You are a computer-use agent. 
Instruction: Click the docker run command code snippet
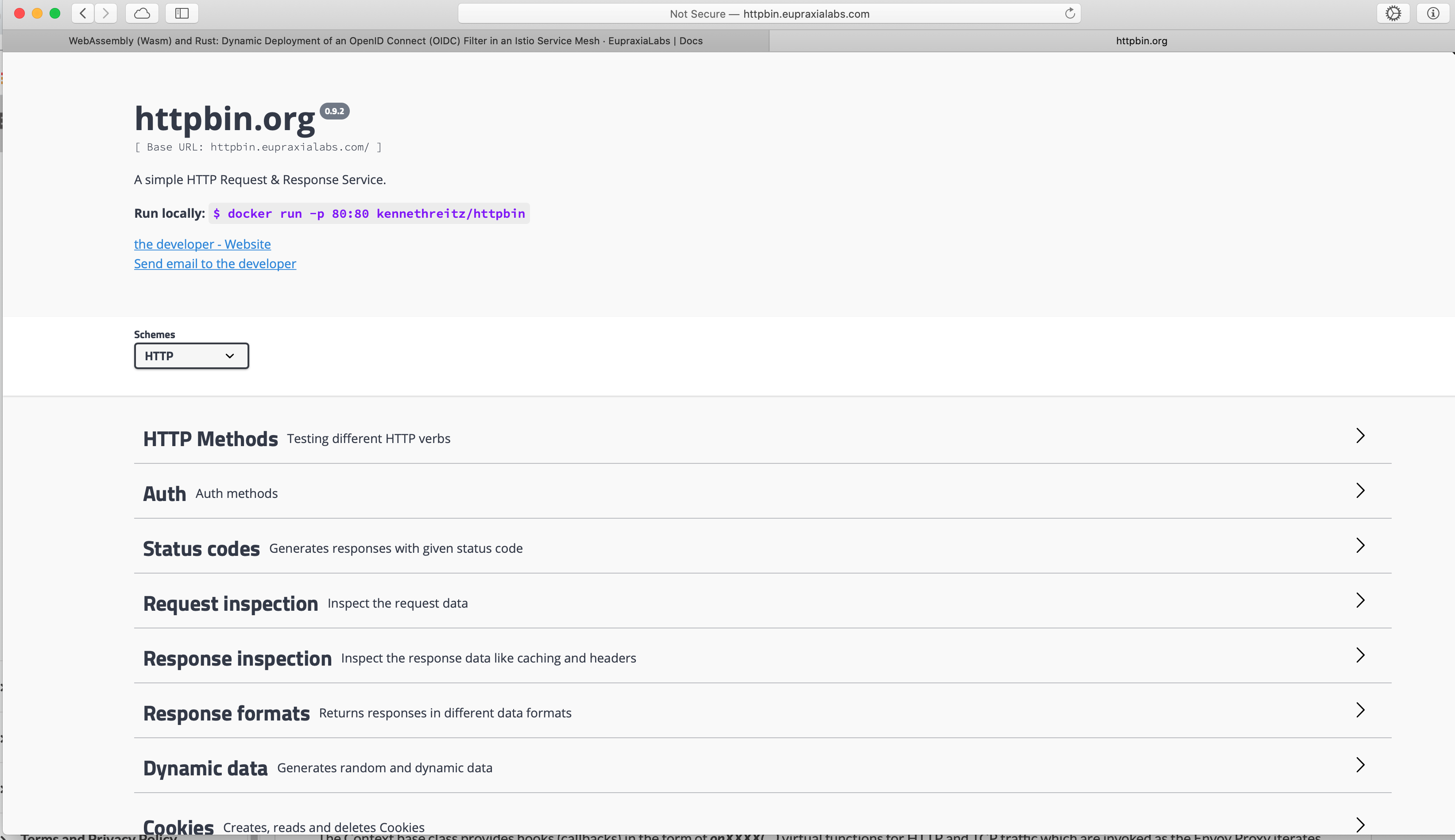click(369, 213)
